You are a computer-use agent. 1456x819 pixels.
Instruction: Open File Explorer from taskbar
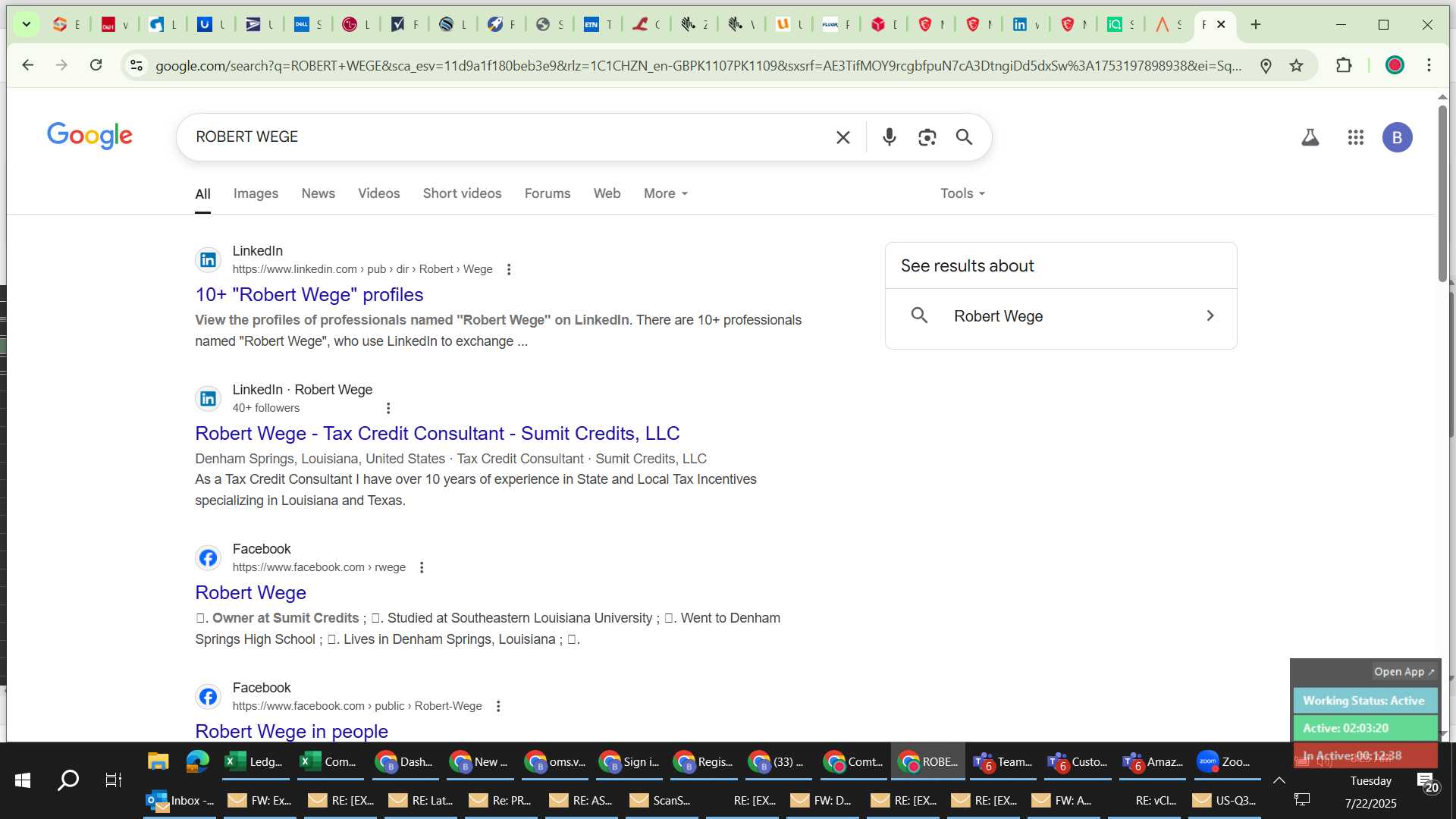point(158,761)
